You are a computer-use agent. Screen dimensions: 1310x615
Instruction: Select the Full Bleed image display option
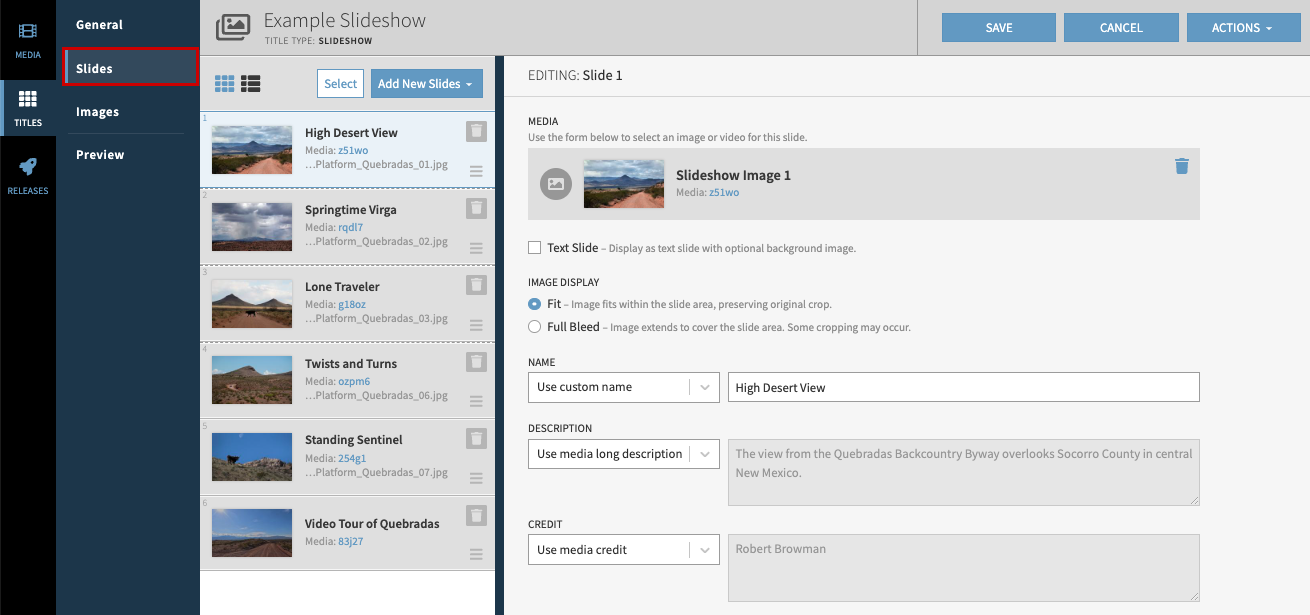[533, 325]
